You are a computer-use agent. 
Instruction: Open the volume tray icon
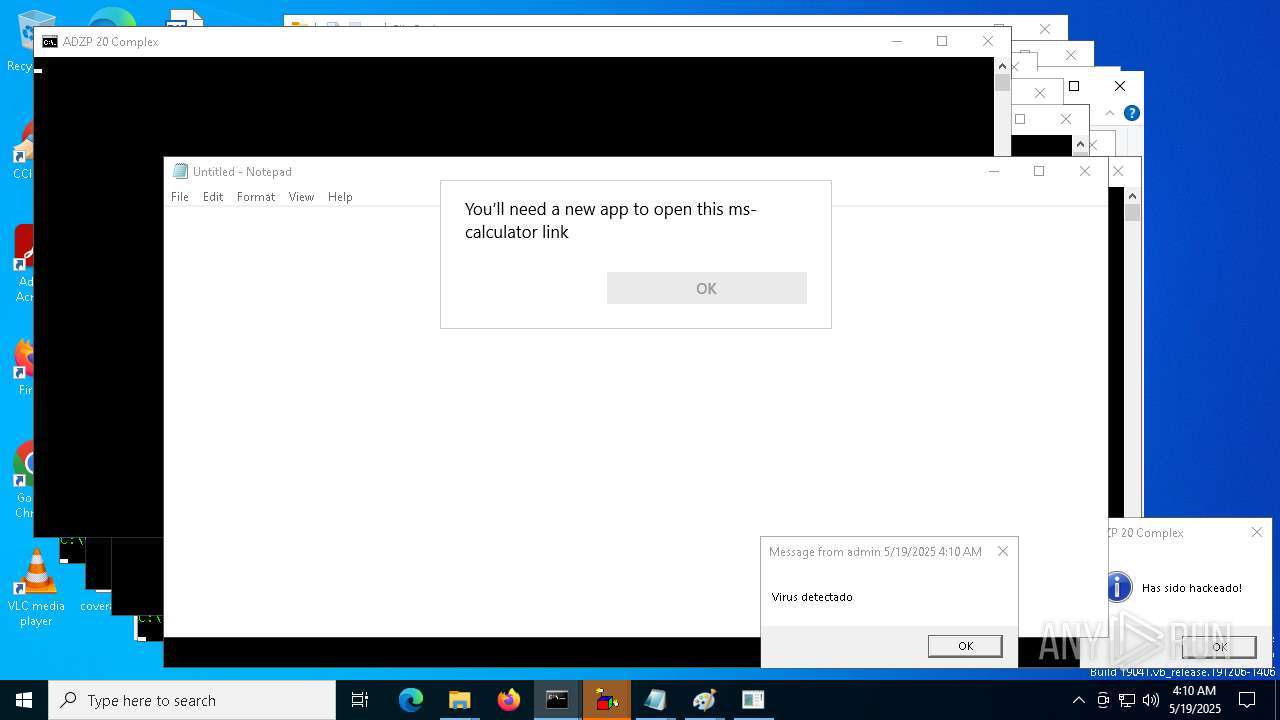coord(1151,700)
